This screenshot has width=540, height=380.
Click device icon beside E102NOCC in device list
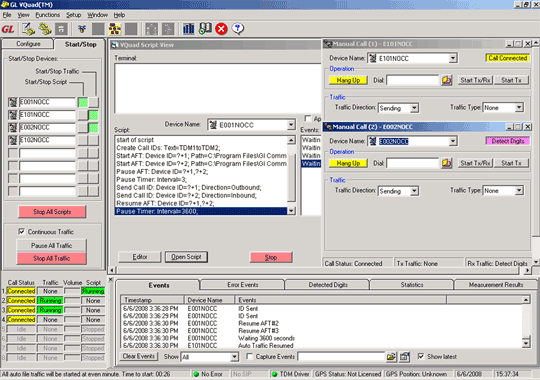pos(13,140)
